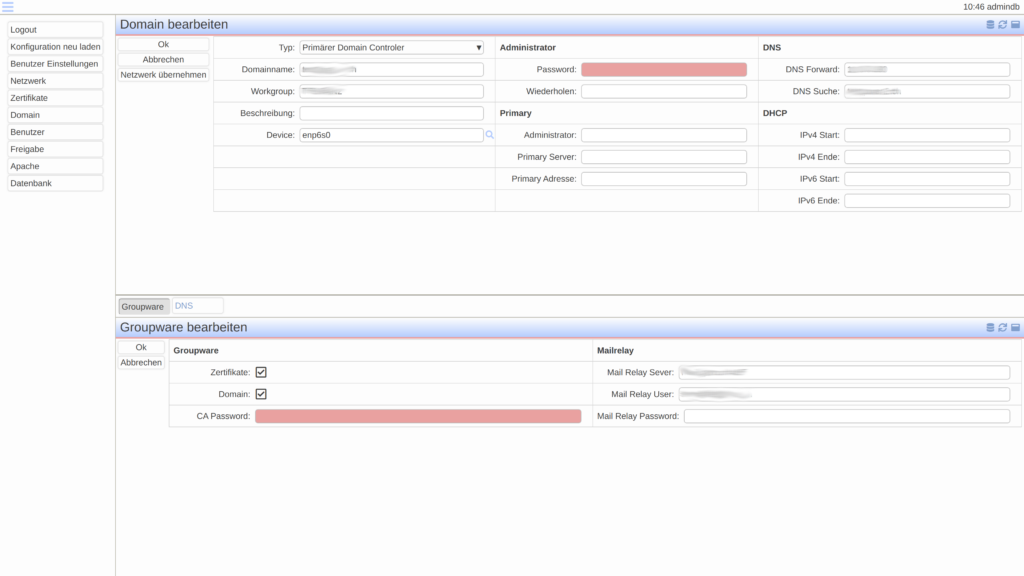Click search magnifier next to Device field
1024x576 pixels.
click(490, 134)
